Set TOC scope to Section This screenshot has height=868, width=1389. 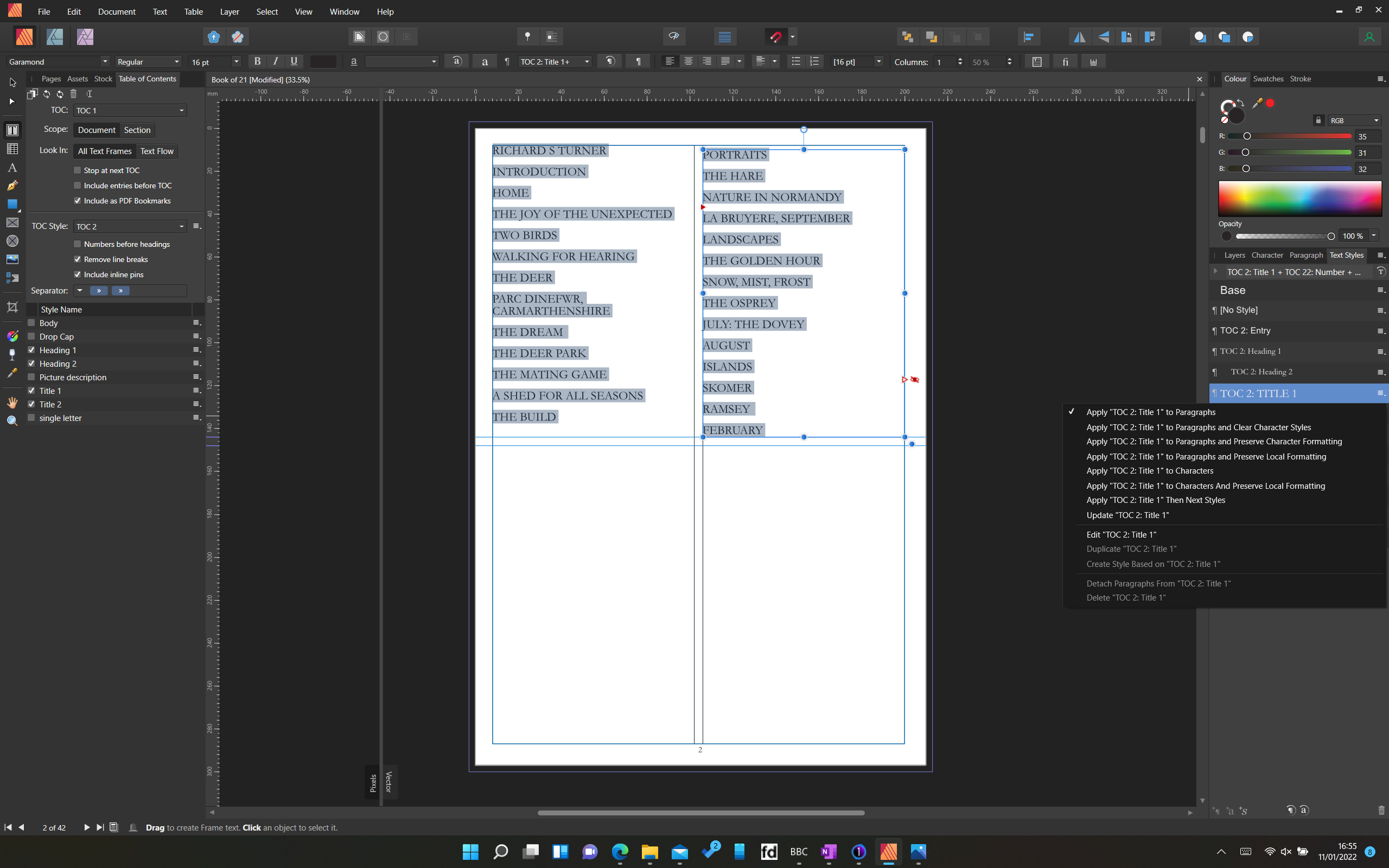[137, 130]
